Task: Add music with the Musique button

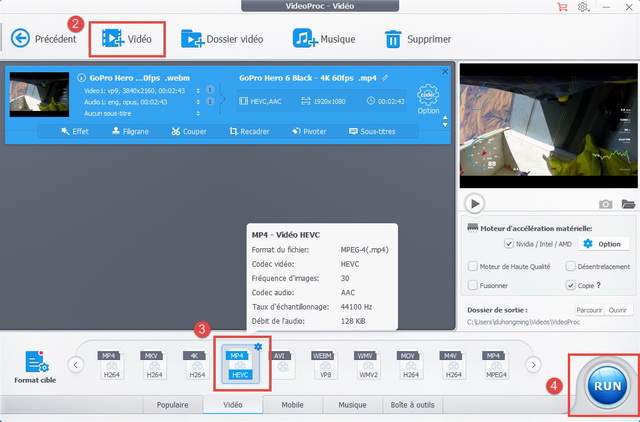Action: [x=324, y=39]
